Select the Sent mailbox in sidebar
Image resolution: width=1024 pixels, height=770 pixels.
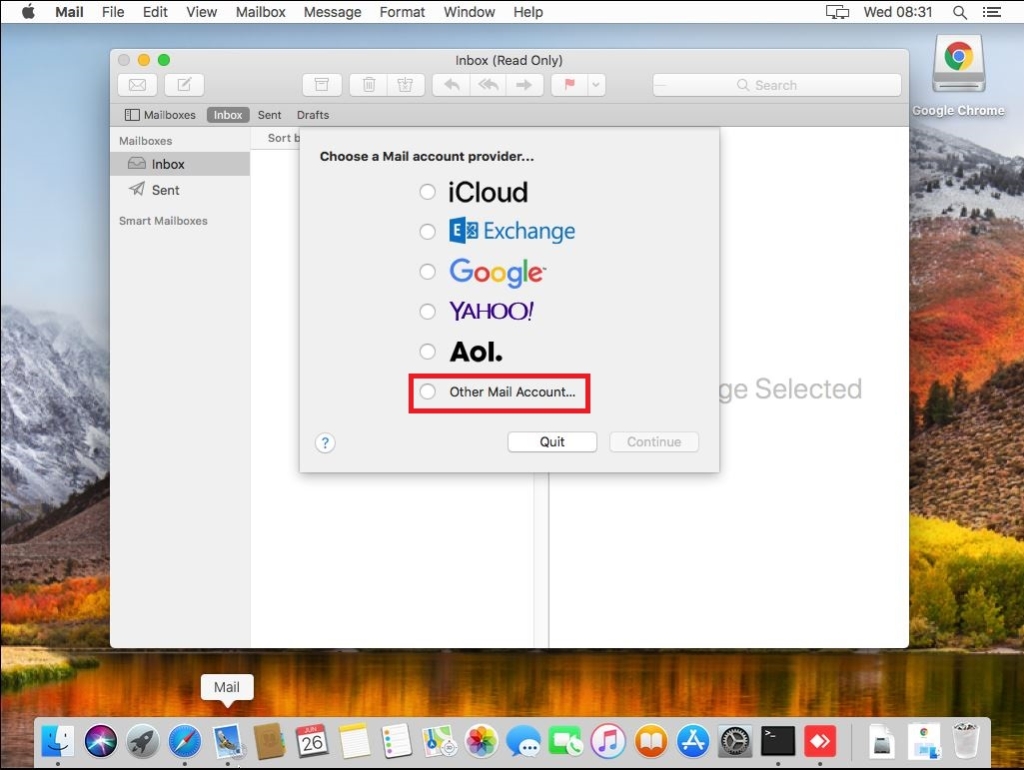(x=180, y=190)
